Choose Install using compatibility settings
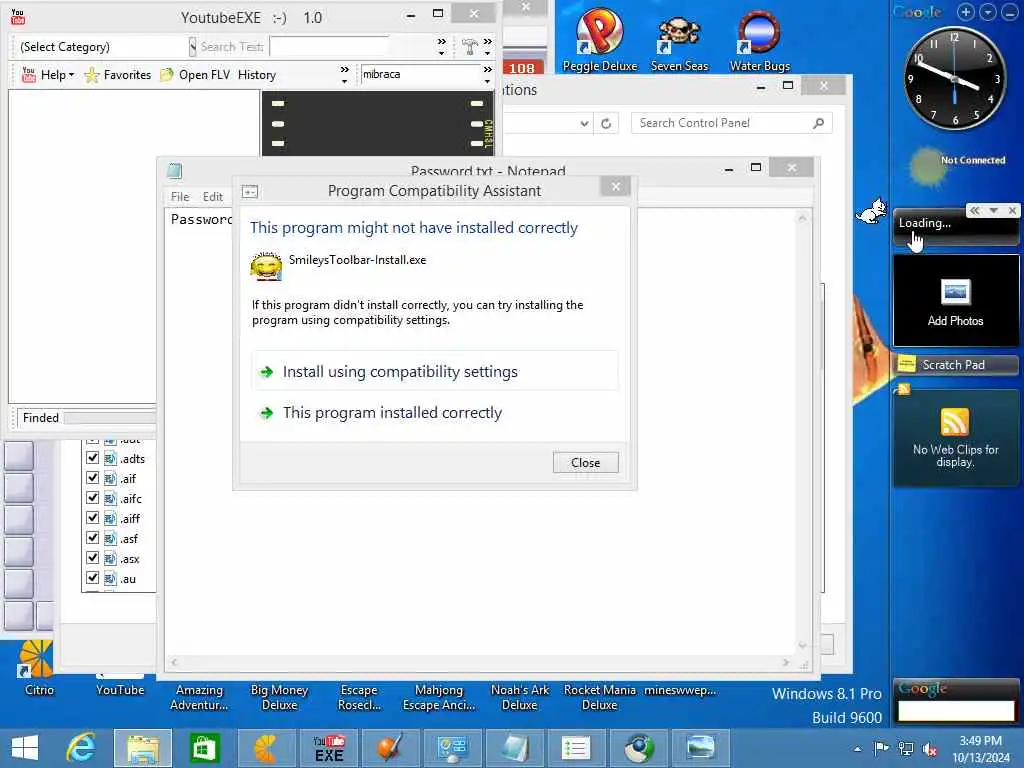1024x768 pixels. click(435, 371)
